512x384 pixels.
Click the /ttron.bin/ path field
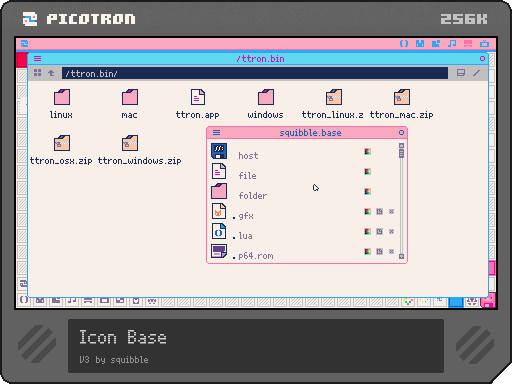(255, 73)
